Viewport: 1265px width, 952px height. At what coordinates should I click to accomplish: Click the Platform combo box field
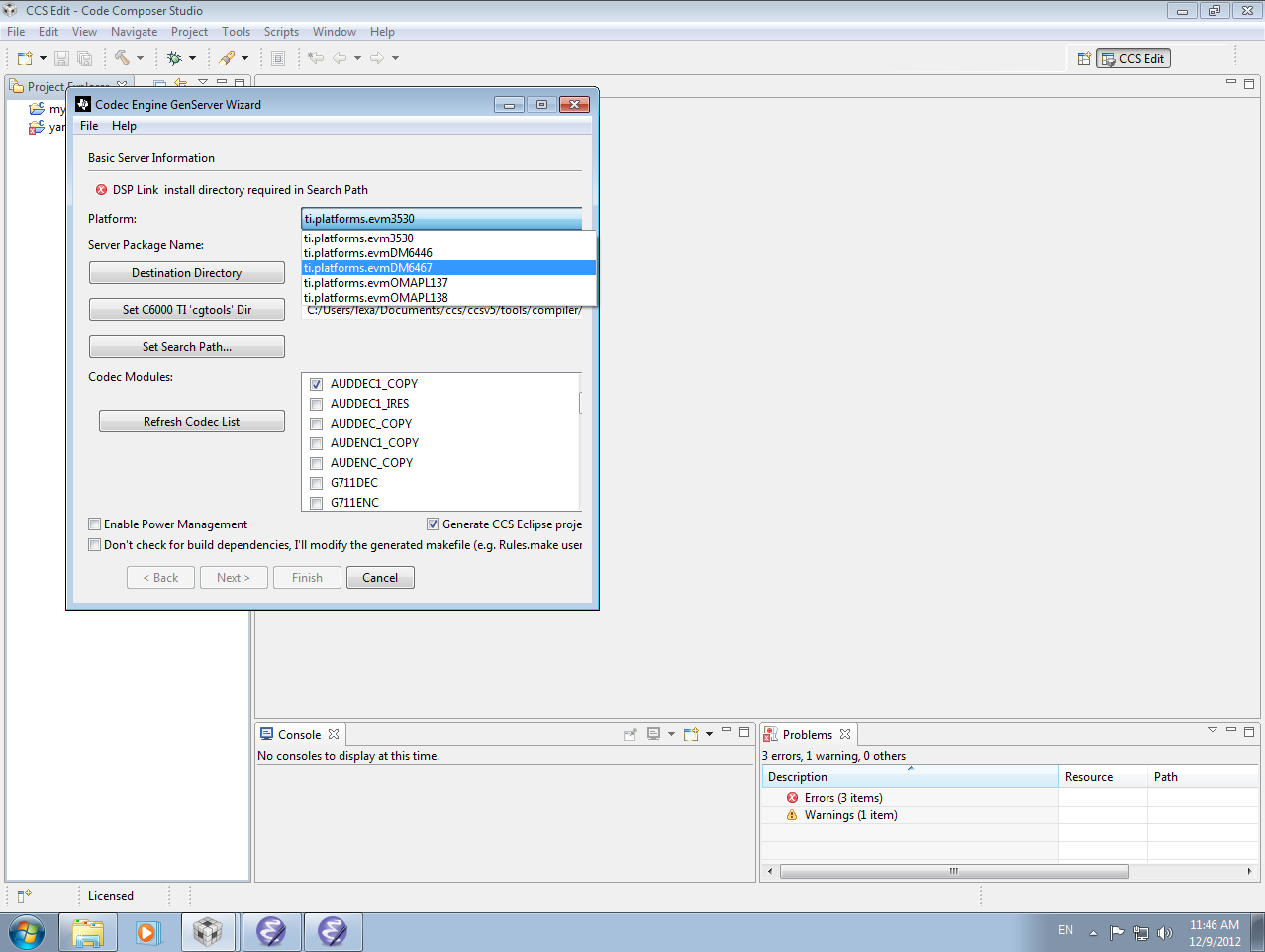tap(441, 219)
